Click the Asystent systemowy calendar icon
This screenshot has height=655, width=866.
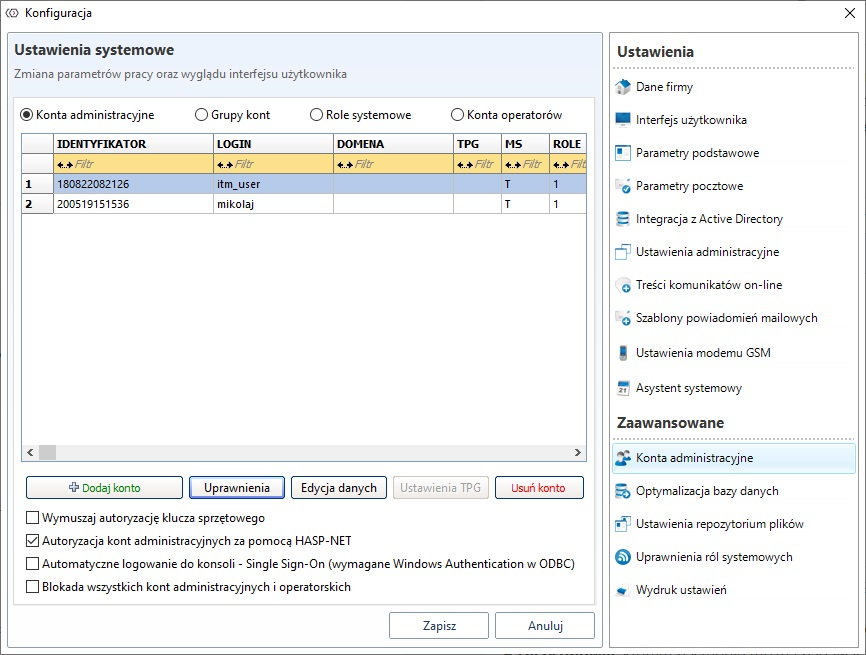point(622,388)
